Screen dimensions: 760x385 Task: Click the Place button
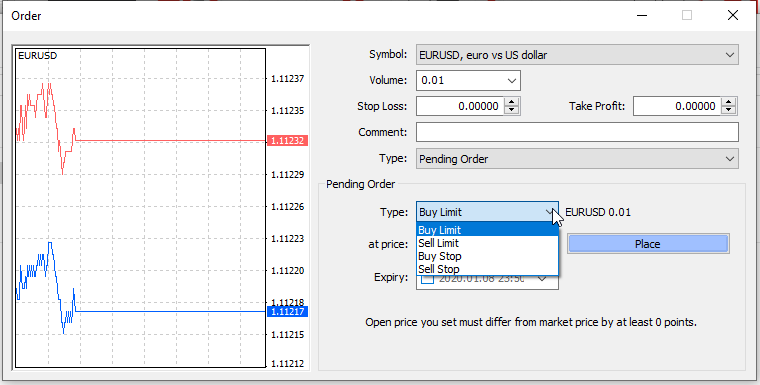(x=648, y=244)
